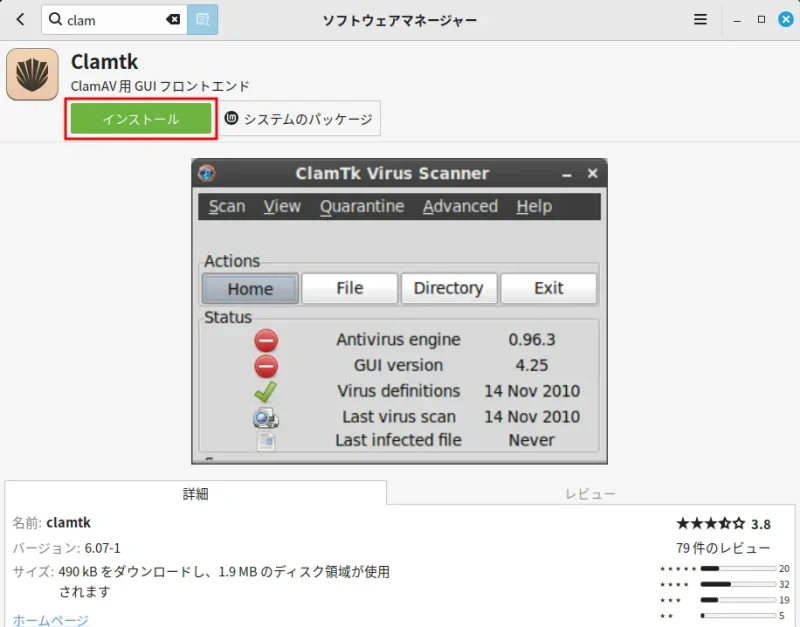Click the システムのパッケージ button
Image resolution: width=800 pixels, height=627 pixels.
[x=300, y=119]
